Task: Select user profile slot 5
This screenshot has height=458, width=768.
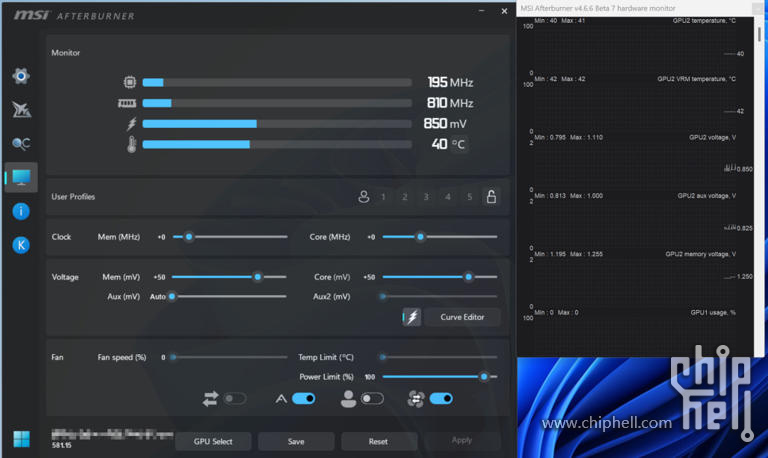Action: coord(469,197)
